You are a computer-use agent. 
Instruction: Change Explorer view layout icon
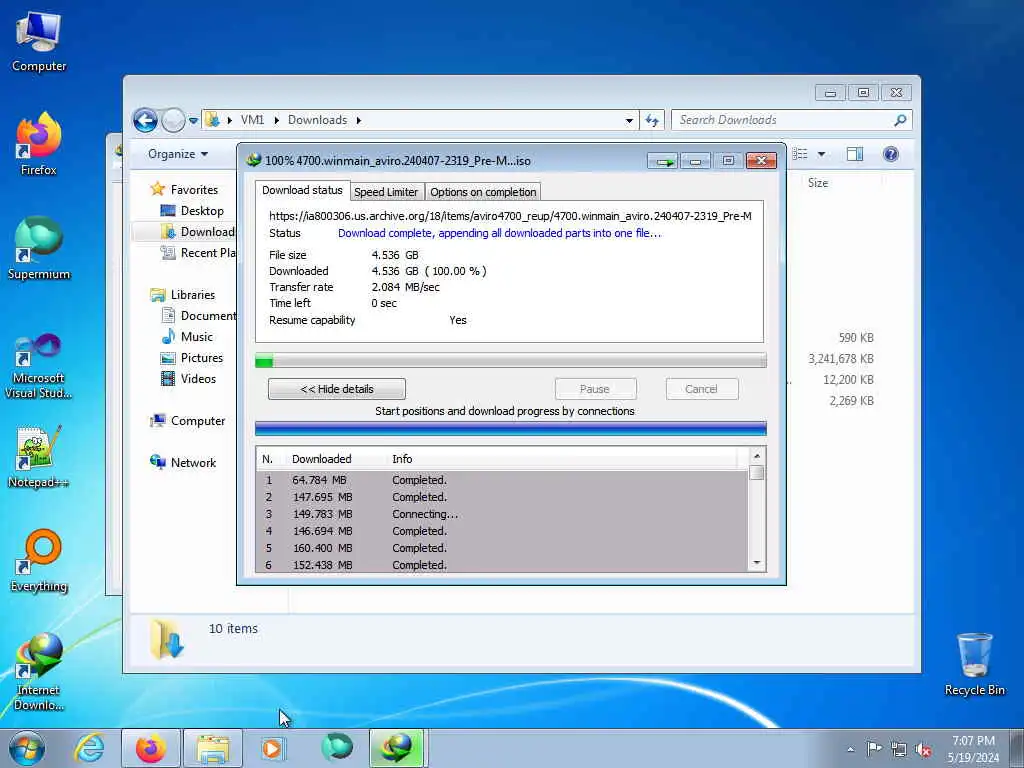(799, 154)
